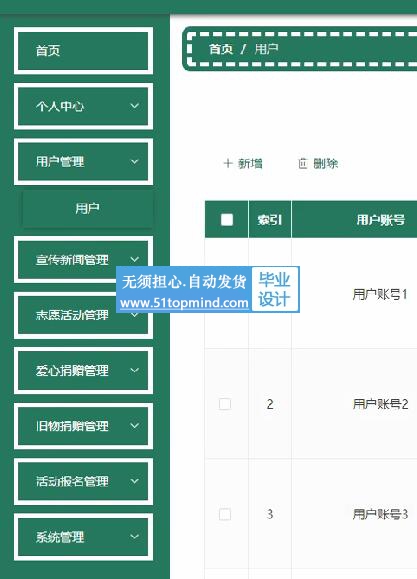This screenshot has width=417, height=579.
Task: Click the 用户账号 column header
Action: pyautogui.click(x=380, y=220)
